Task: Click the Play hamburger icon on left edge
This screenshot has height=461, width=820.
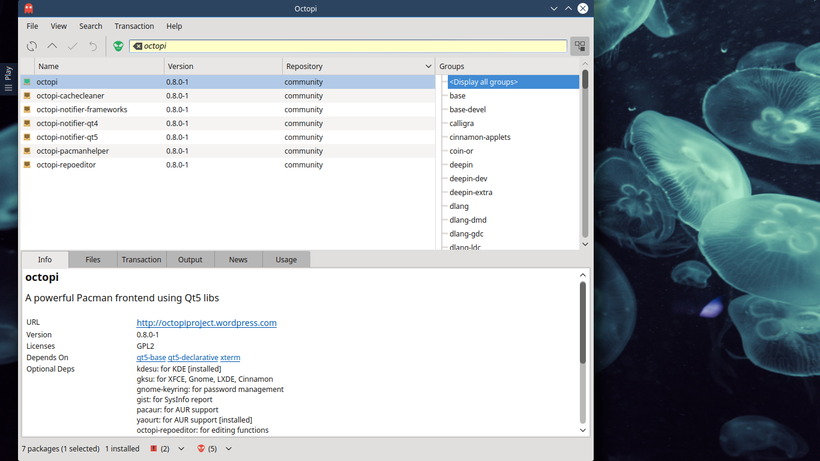Action: (x=8, y=88)
